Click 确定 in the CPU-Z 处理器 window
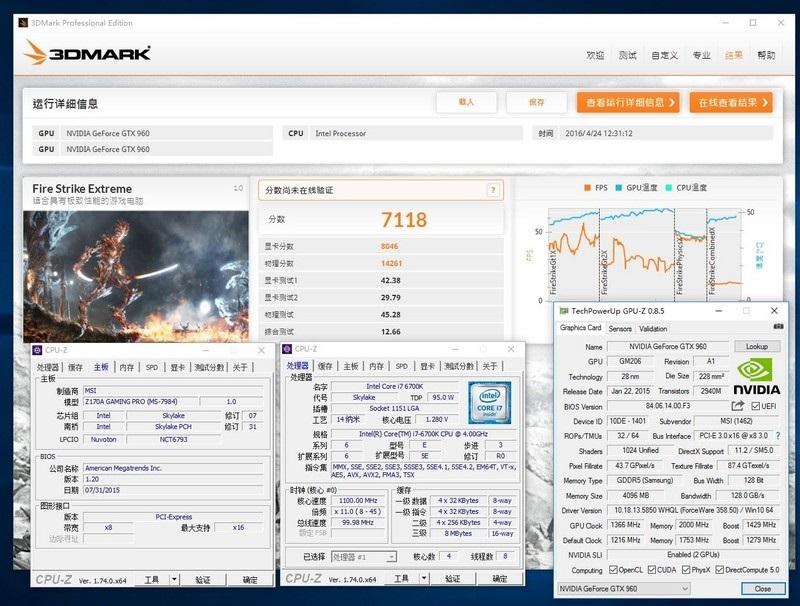This screenshot has height=606, width=800. tap(499, 578)
